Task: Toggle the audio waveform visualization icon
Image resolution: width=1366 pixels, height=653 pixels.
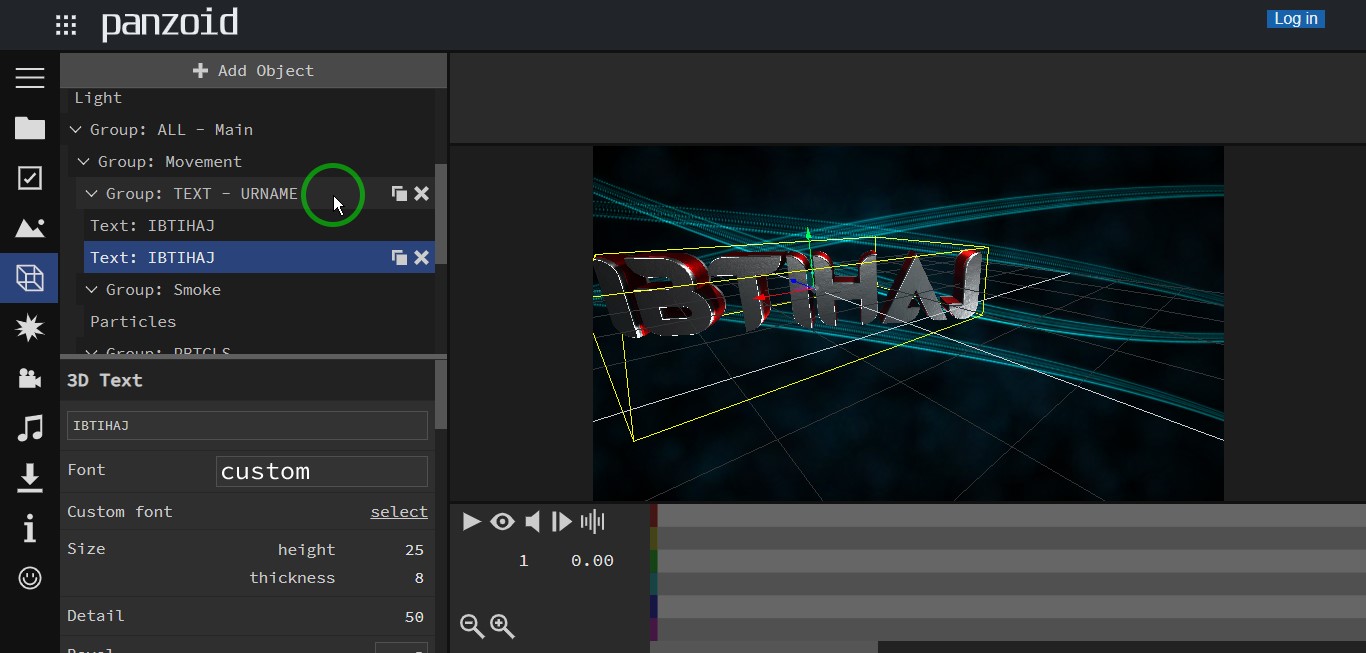Action: click(592, 521)
